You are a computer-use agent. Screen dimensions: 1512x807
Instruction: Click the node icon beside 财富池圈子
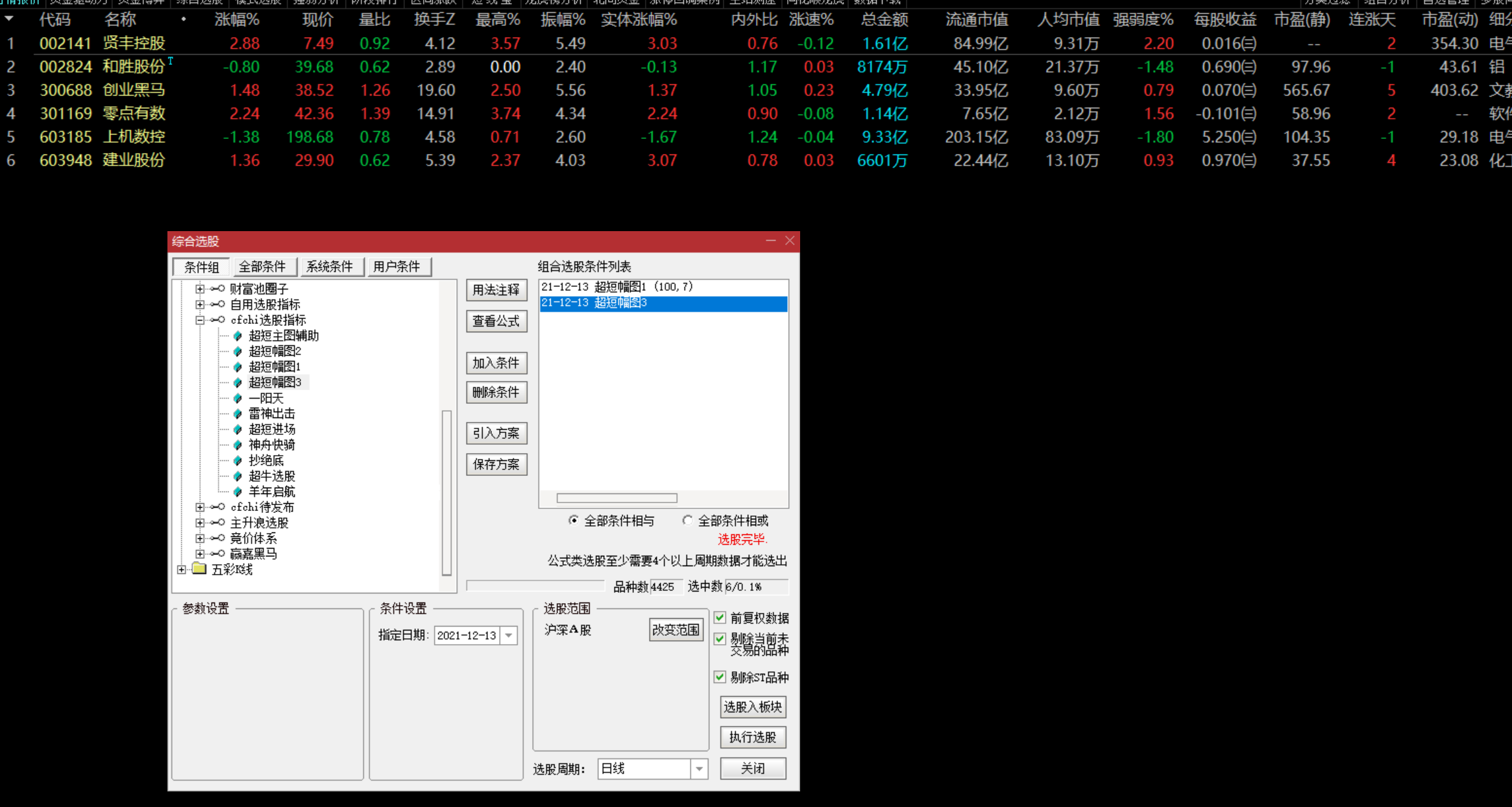(218, 289)
